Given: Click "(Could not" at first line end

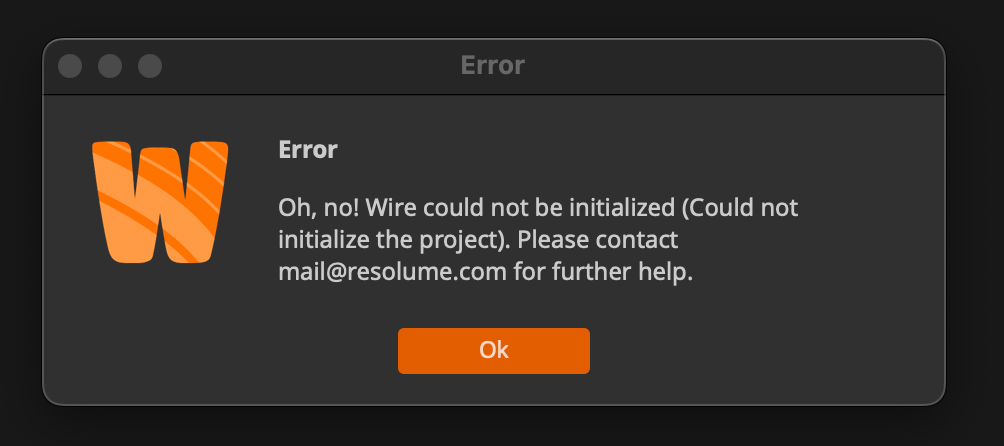Looking at the screenshot, I should coord(741,208).
